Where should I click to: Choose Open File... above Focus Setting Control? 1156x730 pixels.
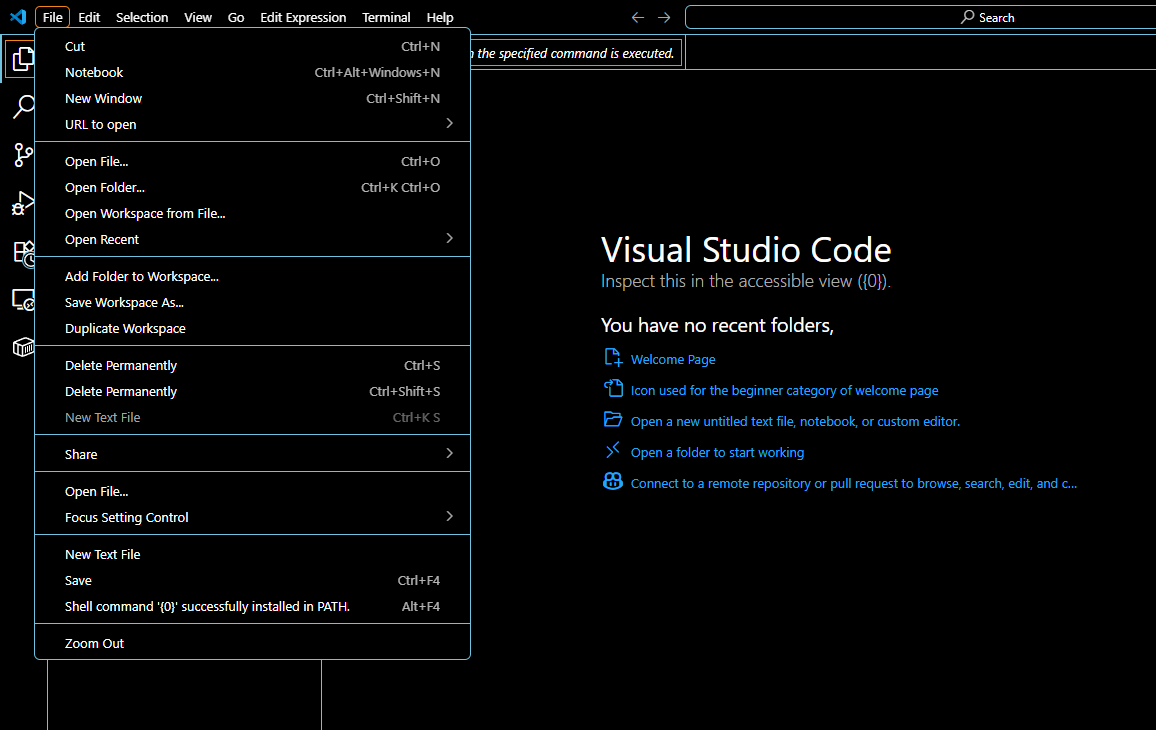[252, 491]
